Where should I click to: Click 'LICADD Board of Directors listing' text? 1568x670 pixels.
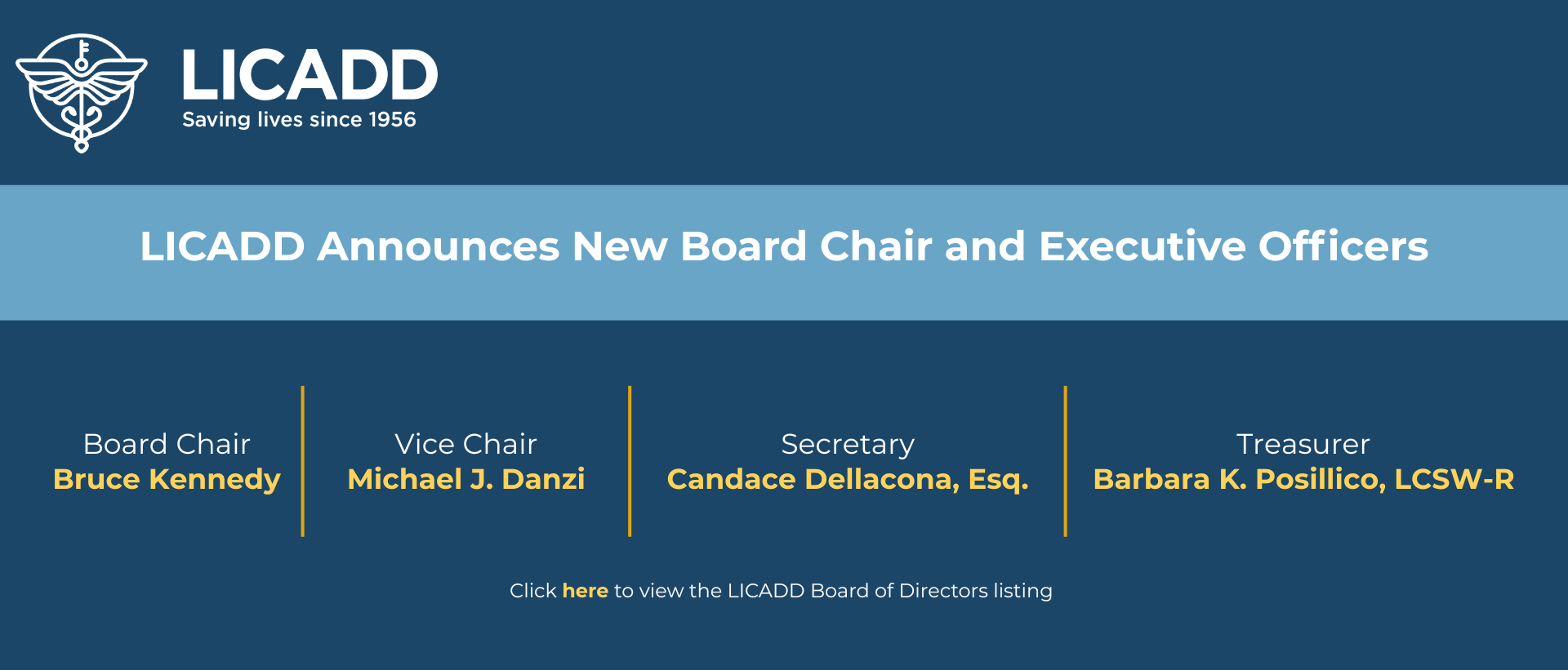click(x=889, y=590)
